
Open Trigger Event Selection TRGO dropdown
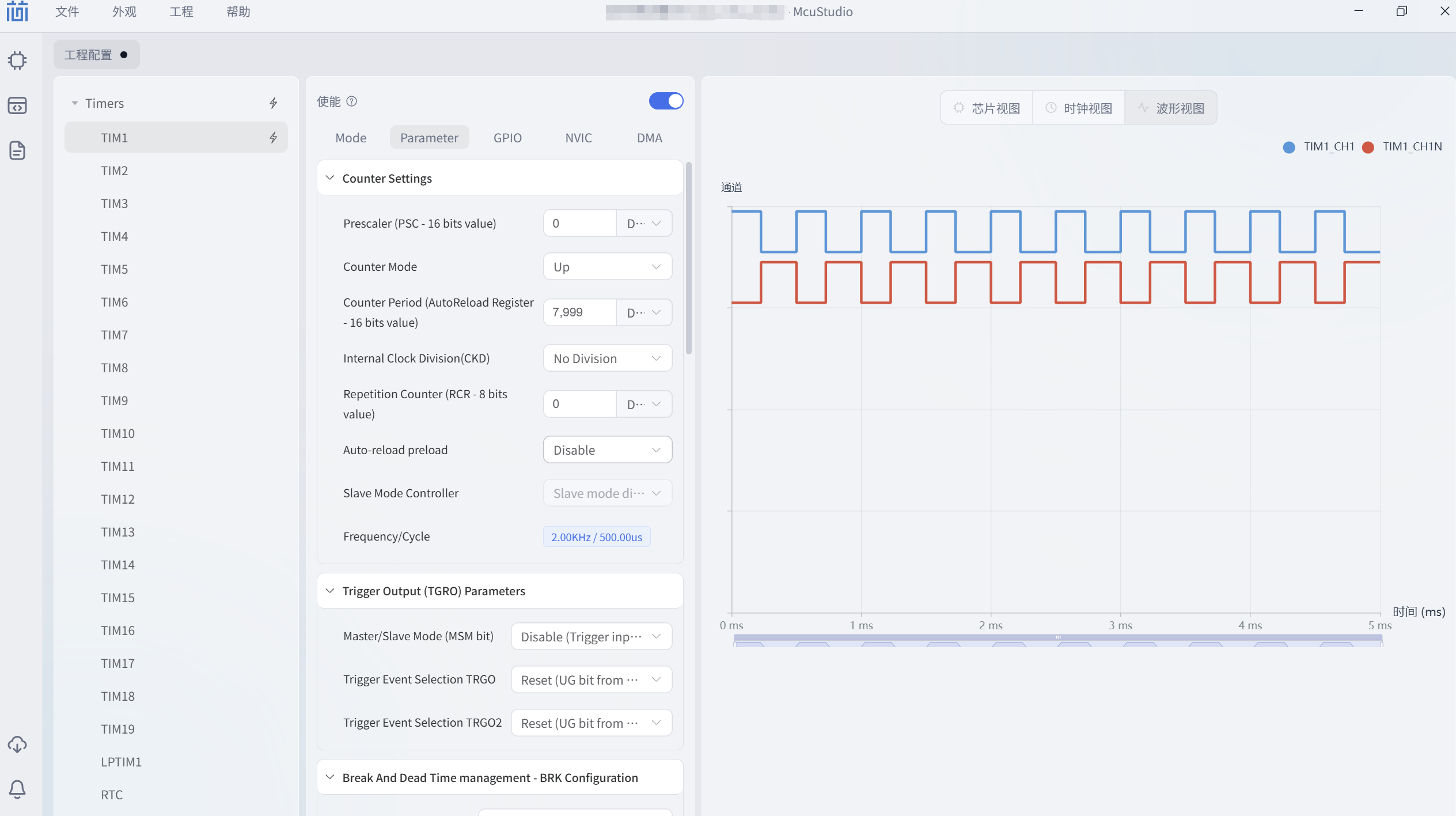tap(591, 680)
